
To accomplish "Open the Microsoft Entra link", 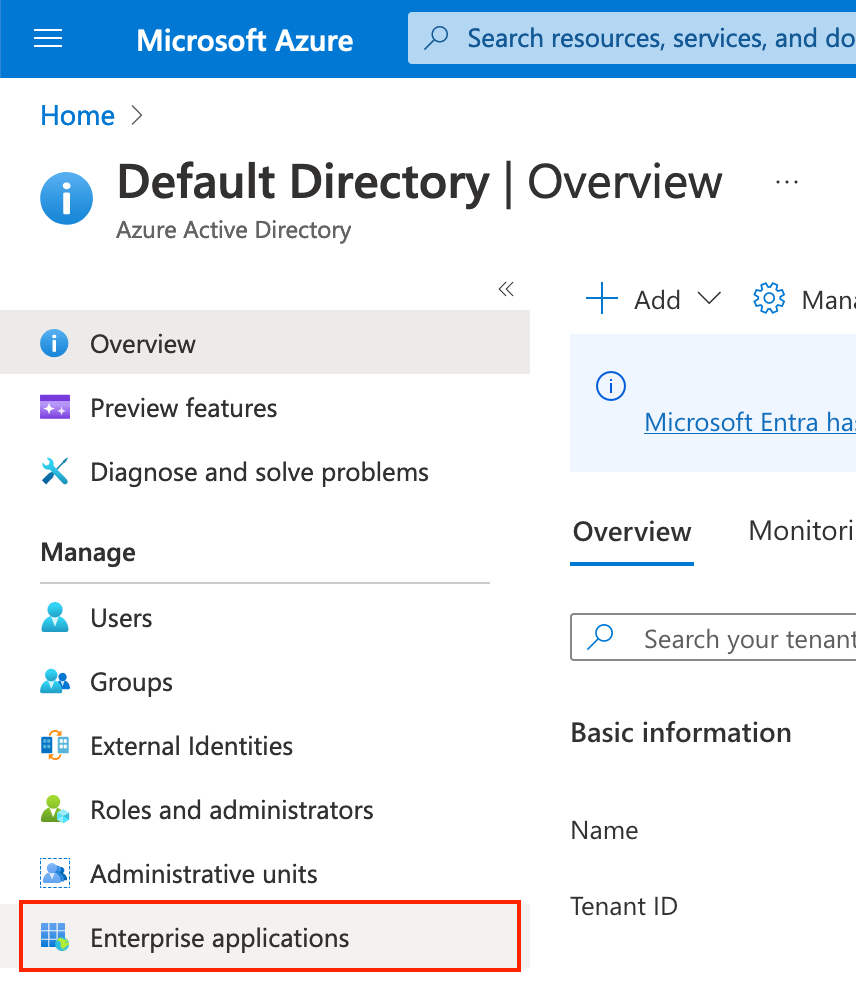I will [x=750, y=422].
